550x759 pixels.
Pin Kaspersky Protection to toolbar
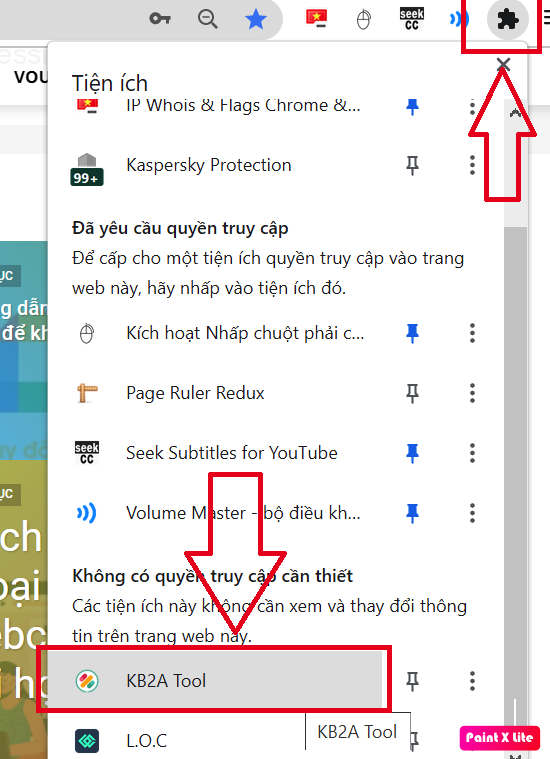412,165
